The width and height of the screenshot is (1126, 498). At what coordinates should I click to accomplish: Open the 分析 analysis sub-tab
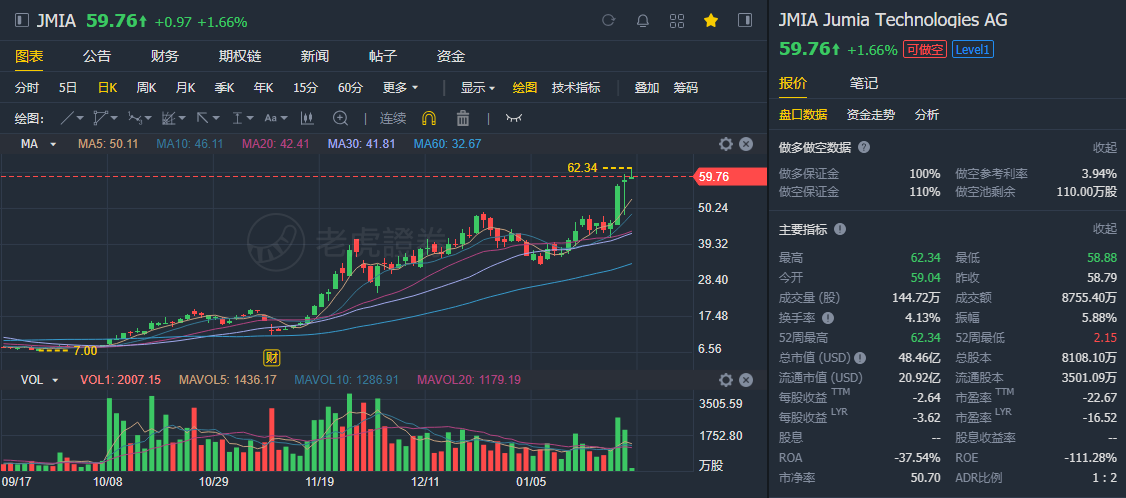[x=926, y=115]
